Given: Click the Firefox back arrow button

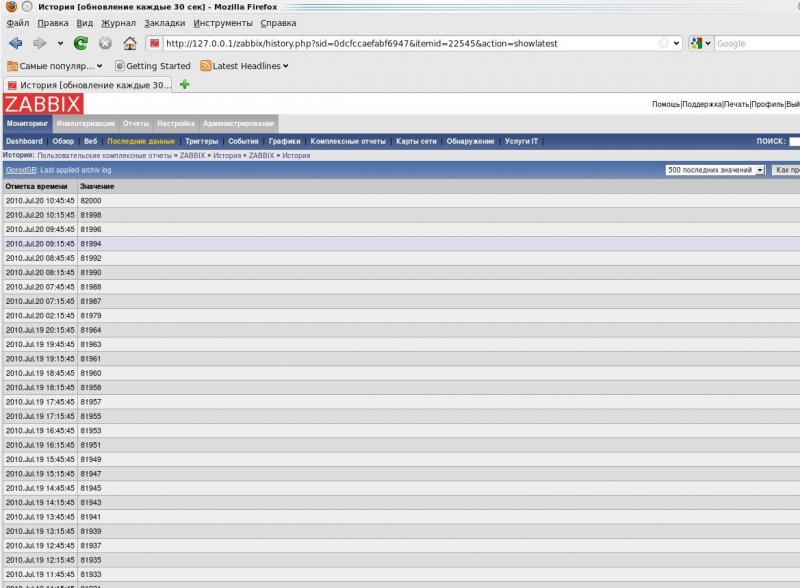Looking at the screenshot, I should tap(15, 43).
